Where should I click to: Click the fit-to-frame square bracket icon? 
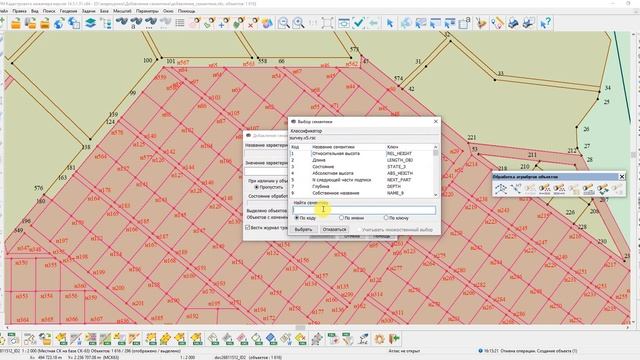pos(327,23)
